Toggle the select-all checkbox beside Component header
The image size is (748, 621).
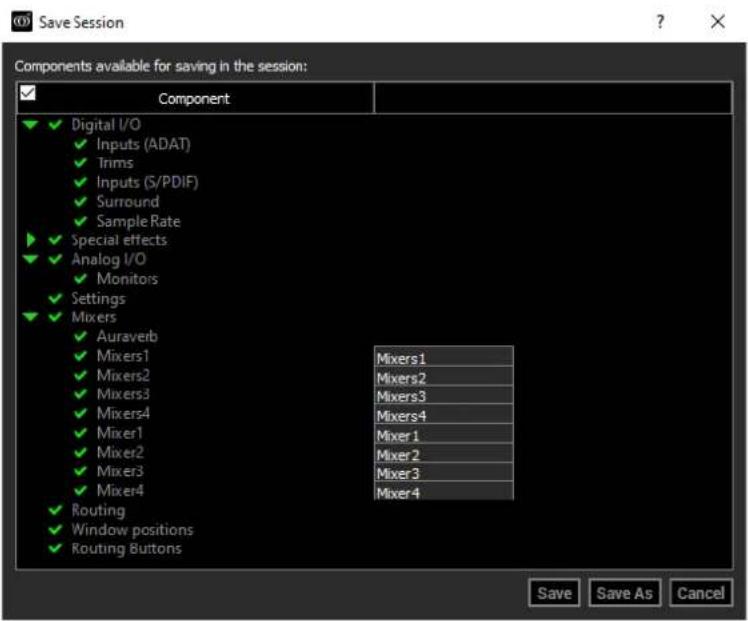pyautogui.click(x=28, y=93)
